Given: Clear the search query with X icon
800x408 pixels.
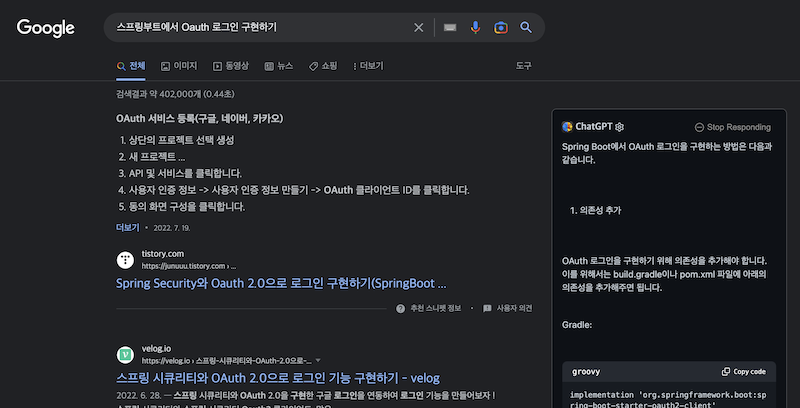Looking at the screenshot, I should (418, 28).
